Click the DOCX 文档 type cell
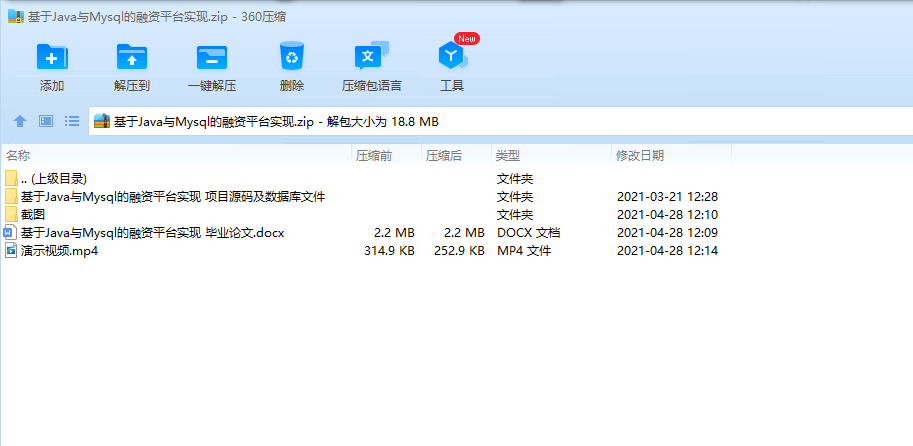This screenshot has width=913, height=446. pos(529,233)
